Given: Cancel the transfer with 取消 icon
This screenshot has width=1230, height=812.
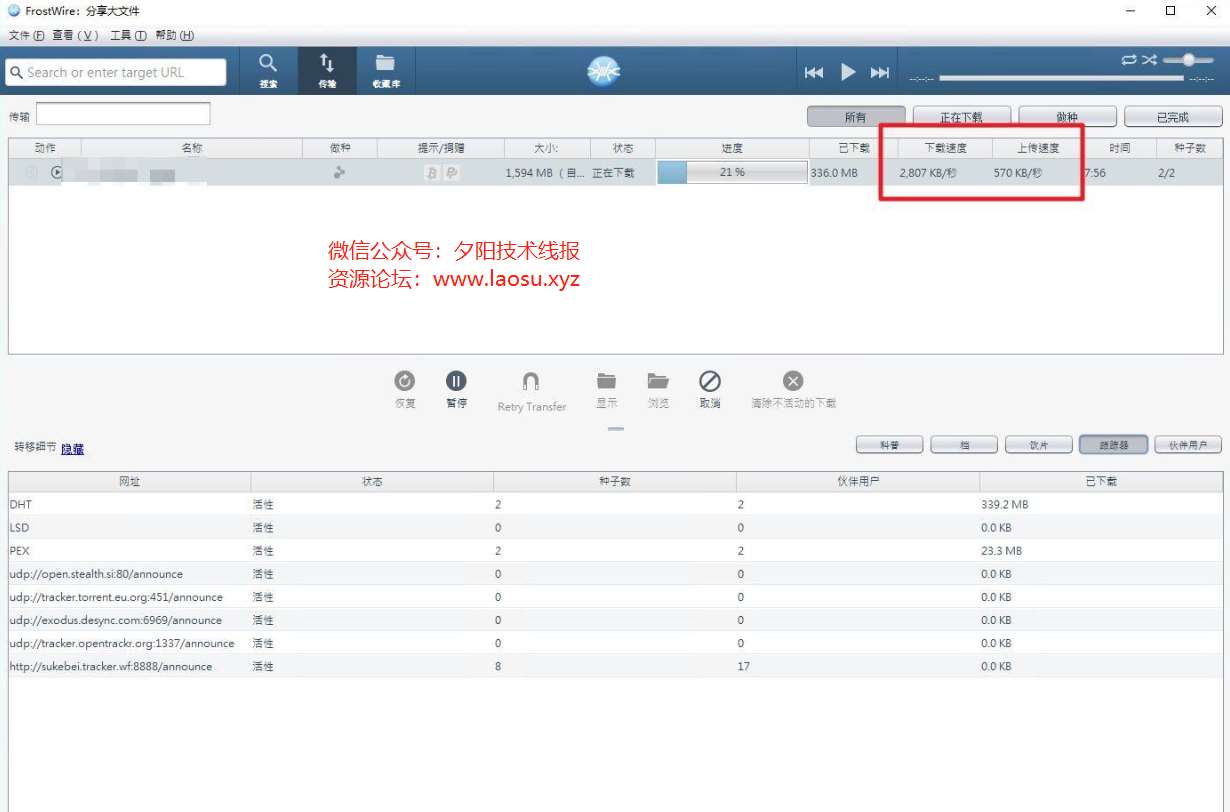Looking at the screenshot, I should pos(710,381).
